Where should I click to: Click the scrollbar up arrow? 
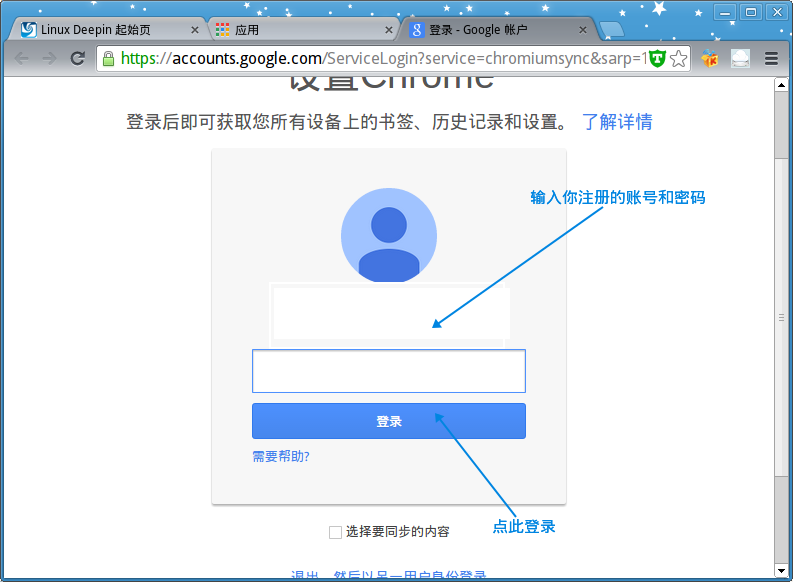pos(781,84)
